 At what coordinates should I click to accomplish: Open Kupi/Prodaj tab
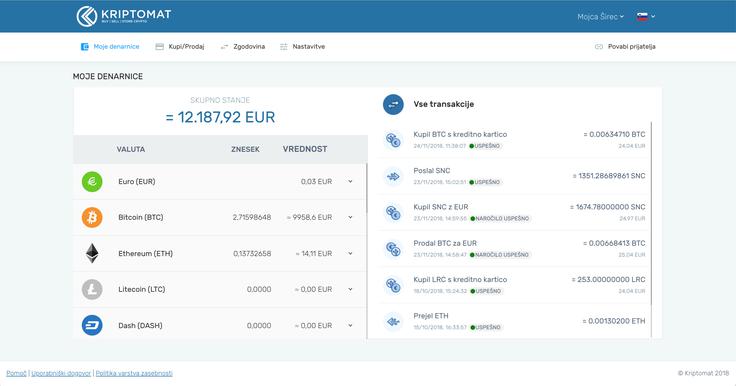180,46
